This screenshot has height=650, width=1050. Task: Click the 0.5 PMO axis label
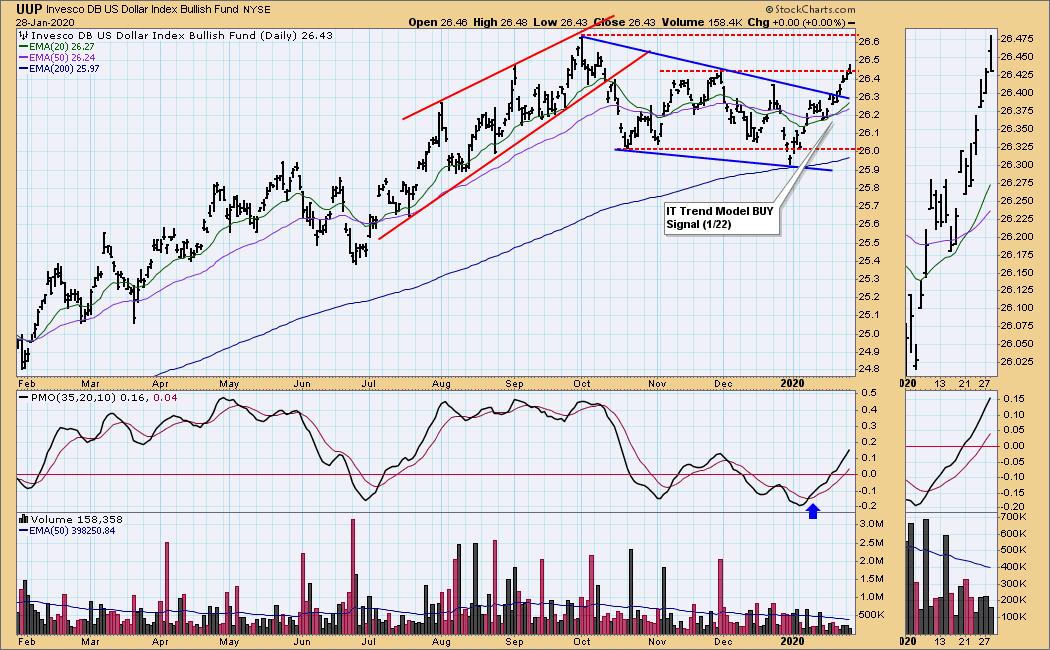point(869,392)
